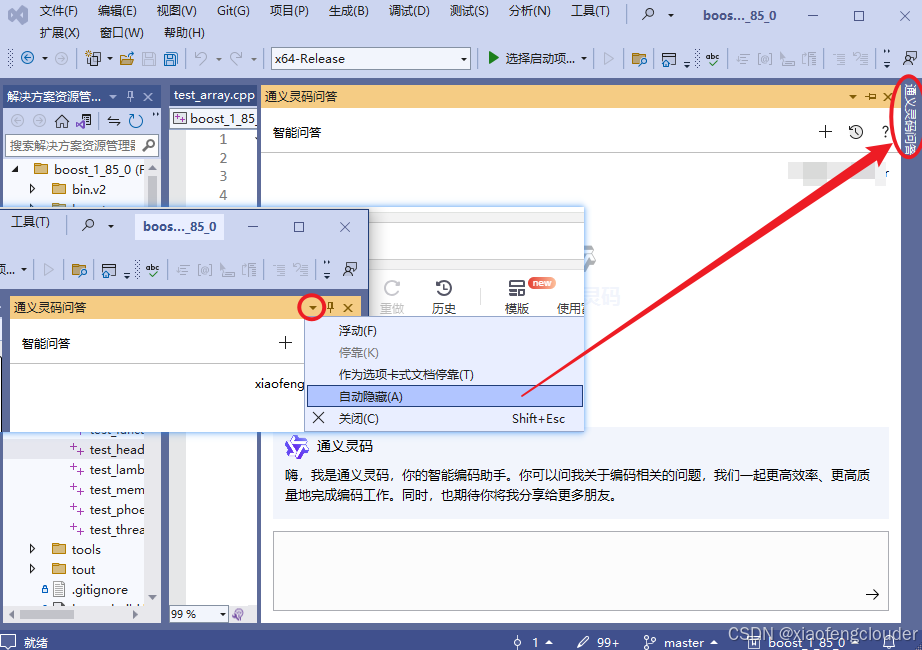Viewport: 922px width, 650px height.
Task: Switch to the test_array.cpp editor tab
Action: (213, 95)
